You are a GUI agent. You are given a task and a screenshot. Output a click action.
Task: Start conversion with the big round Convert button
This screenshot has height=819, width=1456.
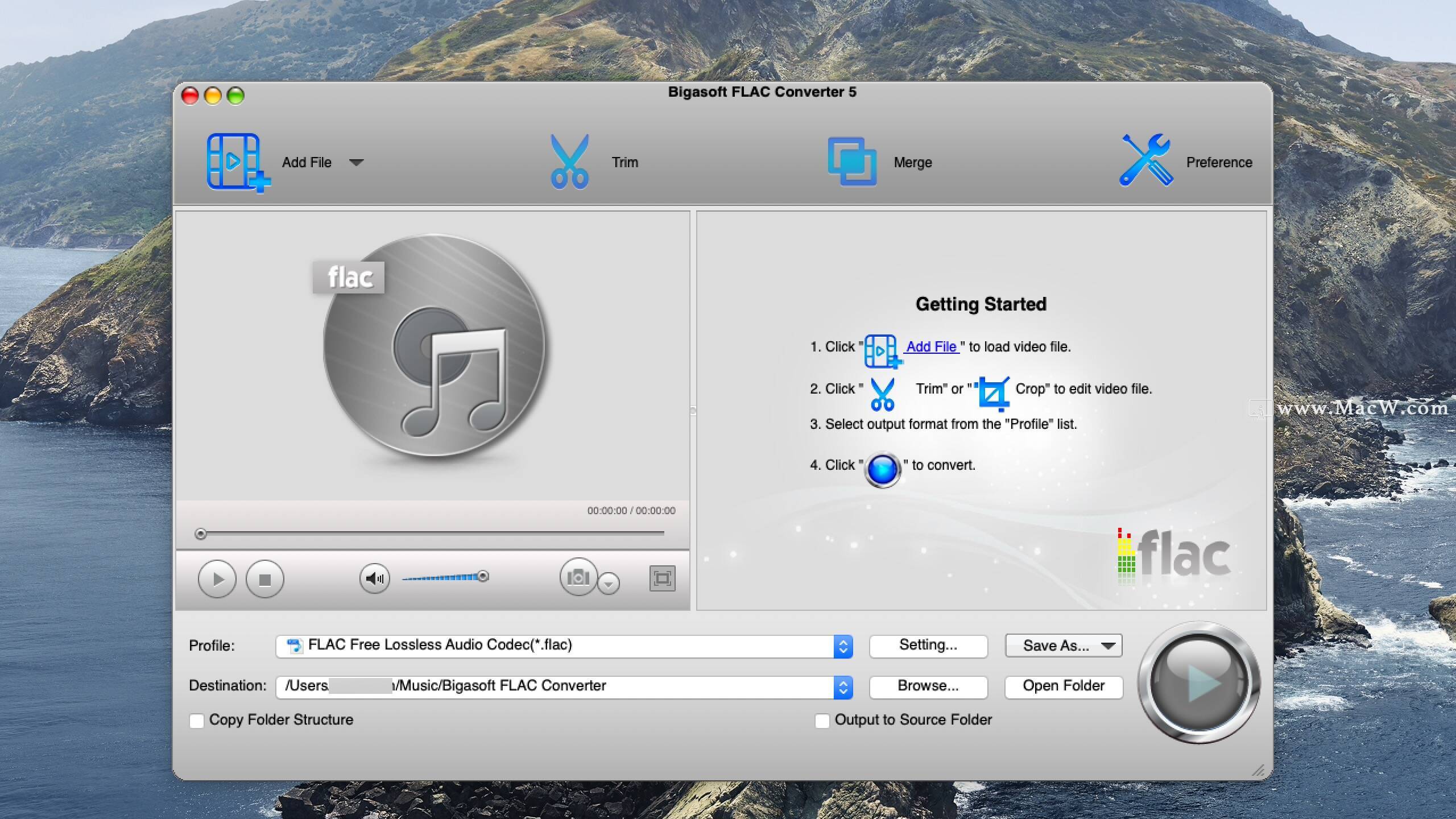[1199, 682]
